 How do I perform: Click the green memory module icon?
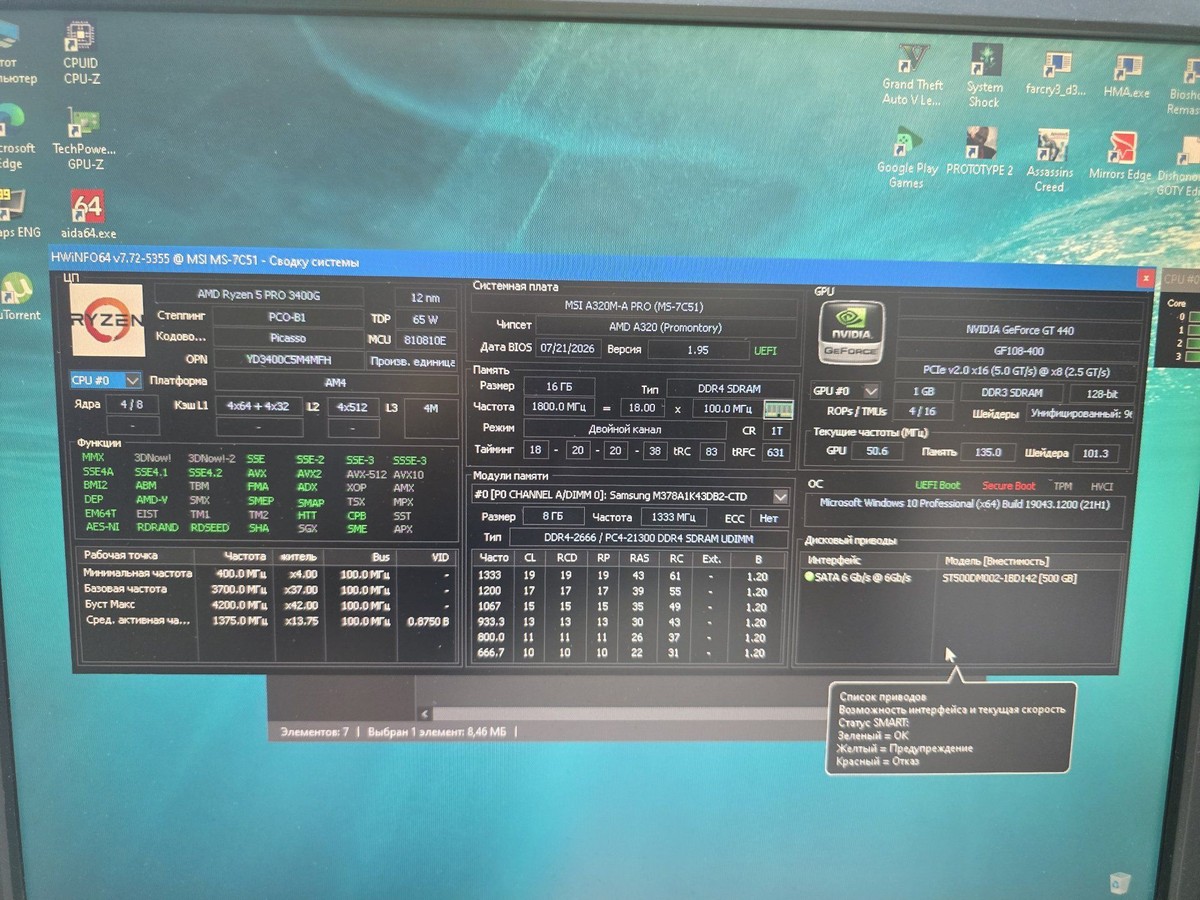click(778, 408)
